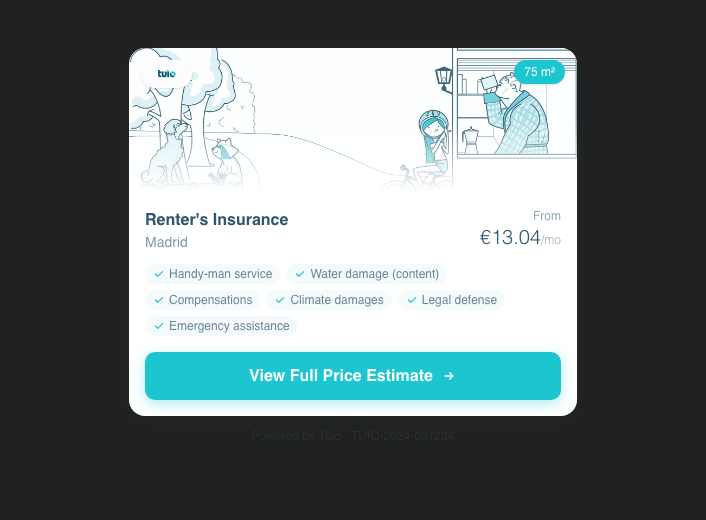Click the Compensations checkmark icon
The image size is (706, 520).
(159, 300)
